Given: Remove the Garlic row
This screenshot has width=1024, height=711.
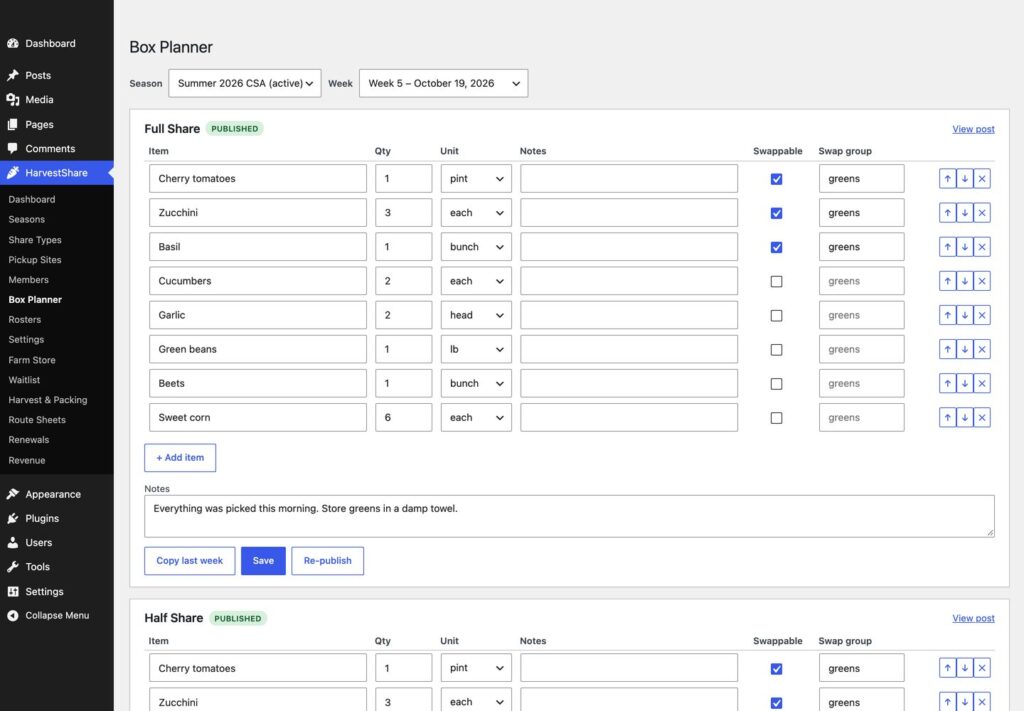Looking at the screenshot, I should pos(982,315).
